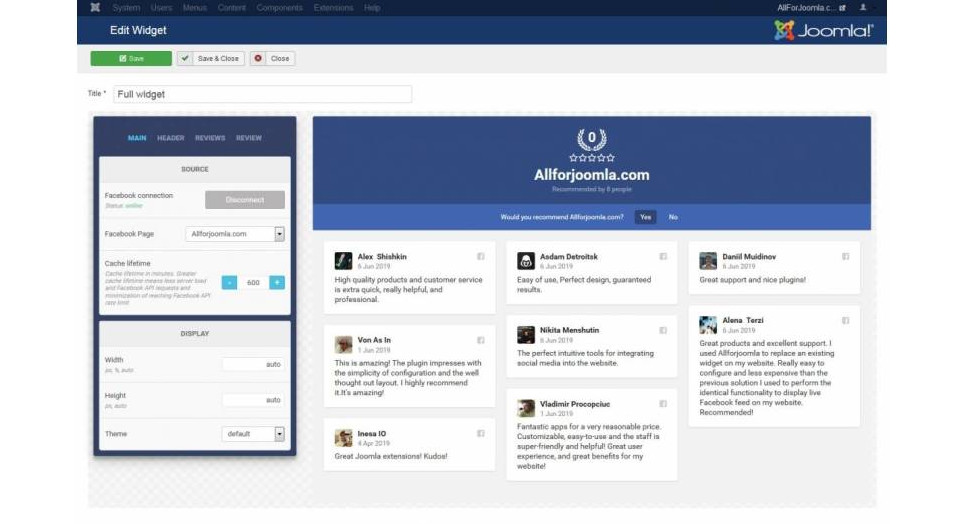Click Alena Terzi's avatar
The image size is (968, 524).
[708, 325]
